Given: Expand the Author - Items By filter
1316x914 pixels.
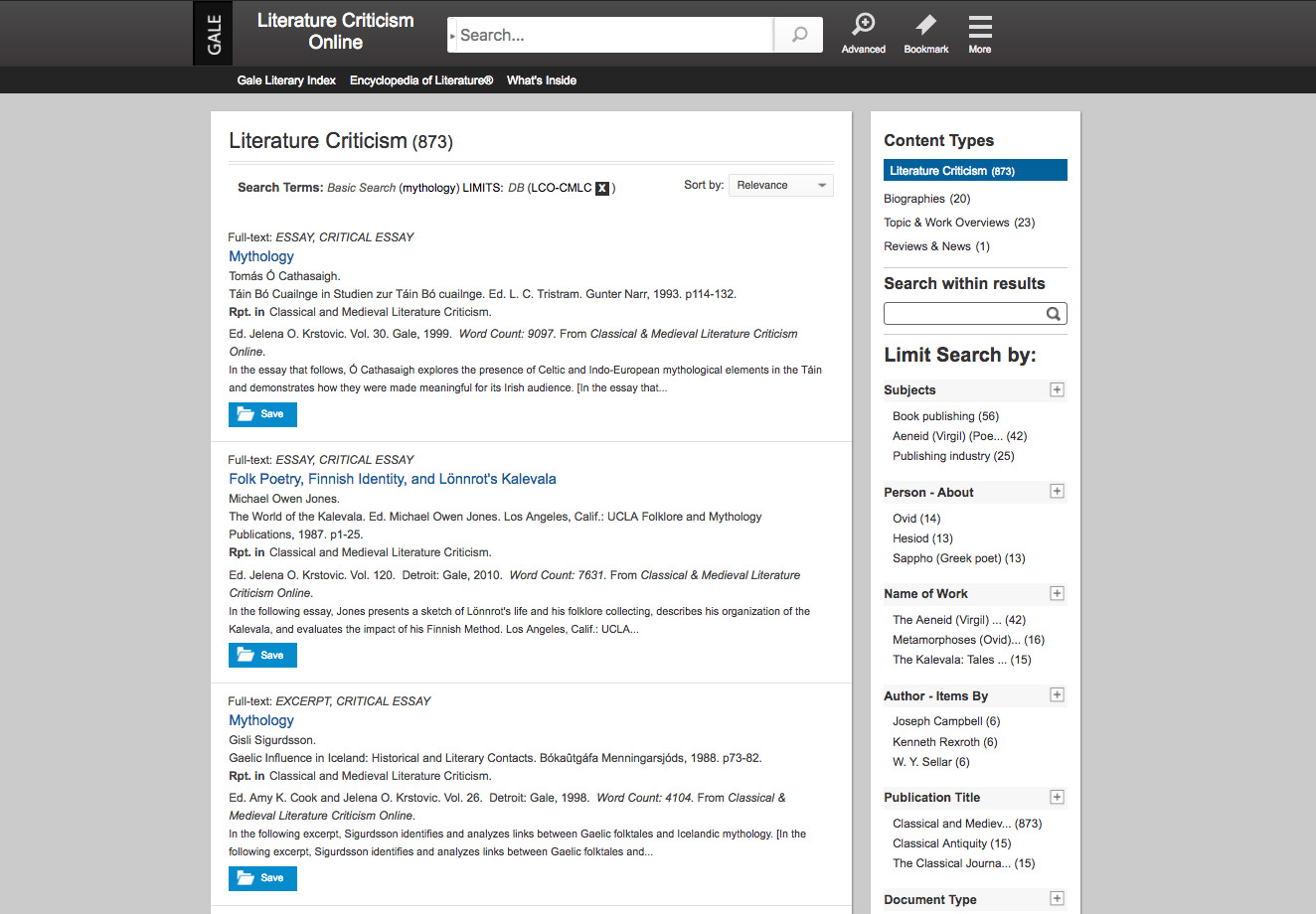Looking at the screenshot, I should pyautogui.click(x=1057, y=694).
